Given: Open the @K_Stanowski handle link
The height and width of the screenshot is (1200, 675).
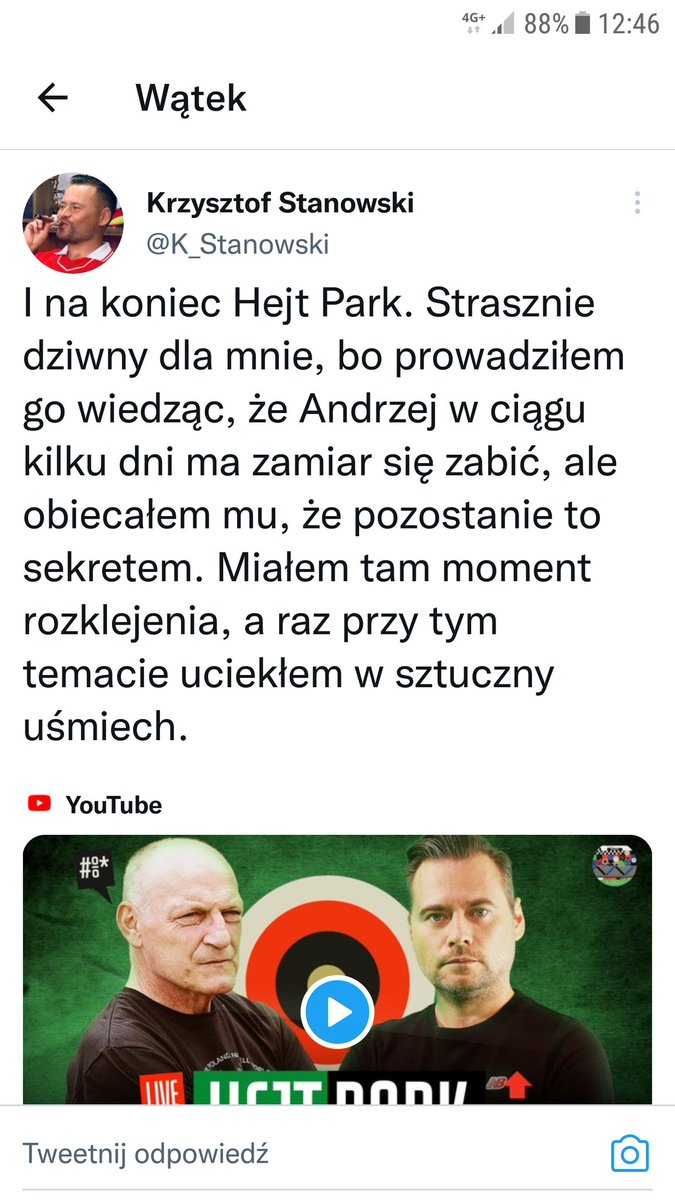Looking at the screenshot, I should click(238, 244).
